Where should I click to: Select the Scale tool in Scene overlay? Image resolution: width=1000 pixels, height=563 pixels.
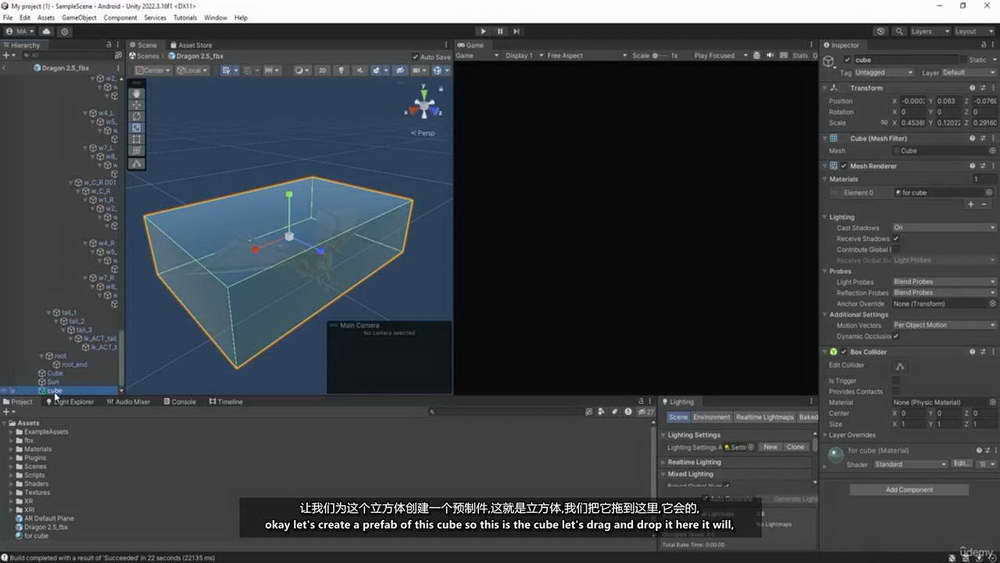pos(136,128)
